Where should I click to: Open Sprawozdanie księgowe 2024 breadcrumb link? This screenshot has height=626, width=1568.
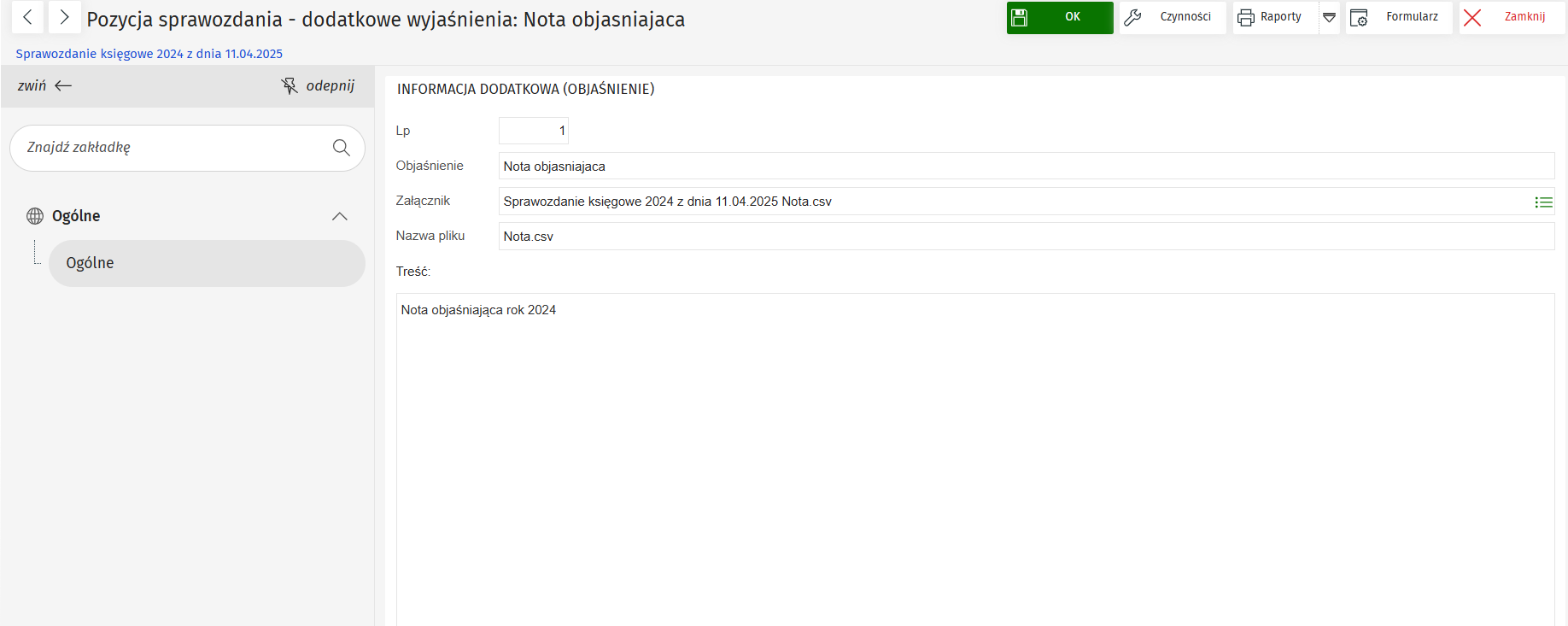tap(149, 54)
